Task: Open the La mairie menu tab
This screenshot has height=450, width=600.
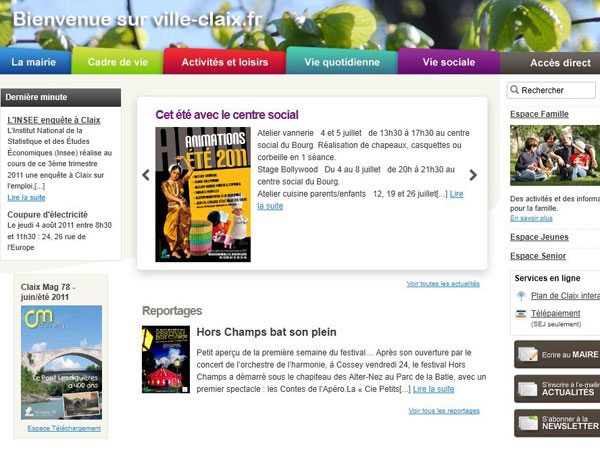Action: point(35,62)
